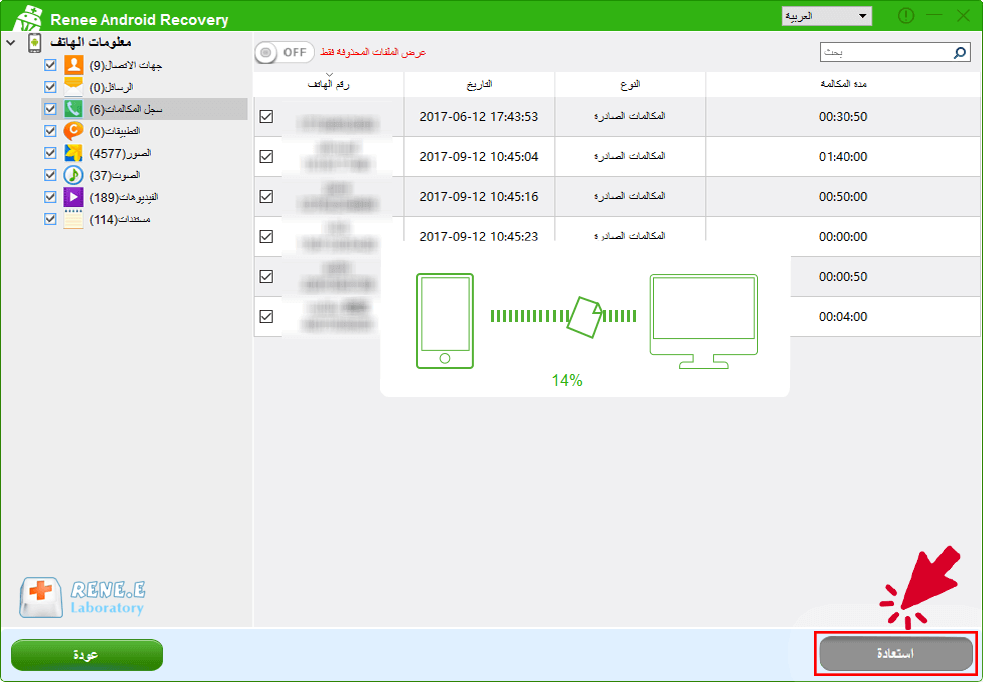Viewport: 983px width, 682px height.
Task: Click the استعادة recover button
Action: pyautogui.click(x=895, y=654)
